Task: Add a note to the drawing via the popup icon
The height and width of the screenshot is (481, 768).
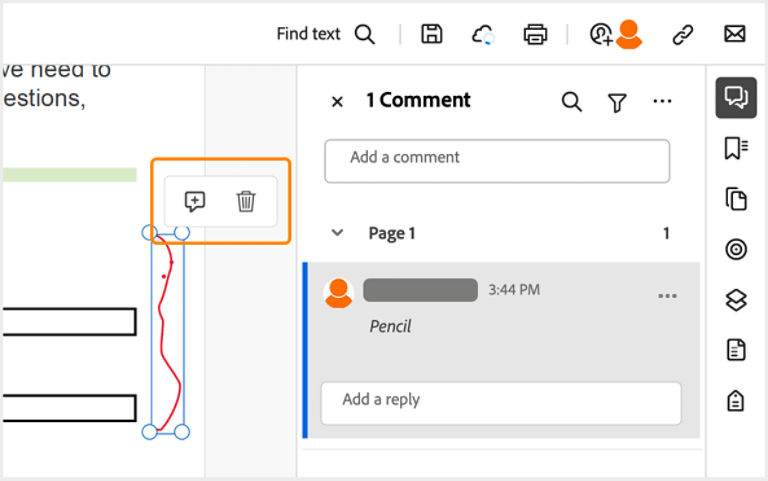Action: click(194, 201)
